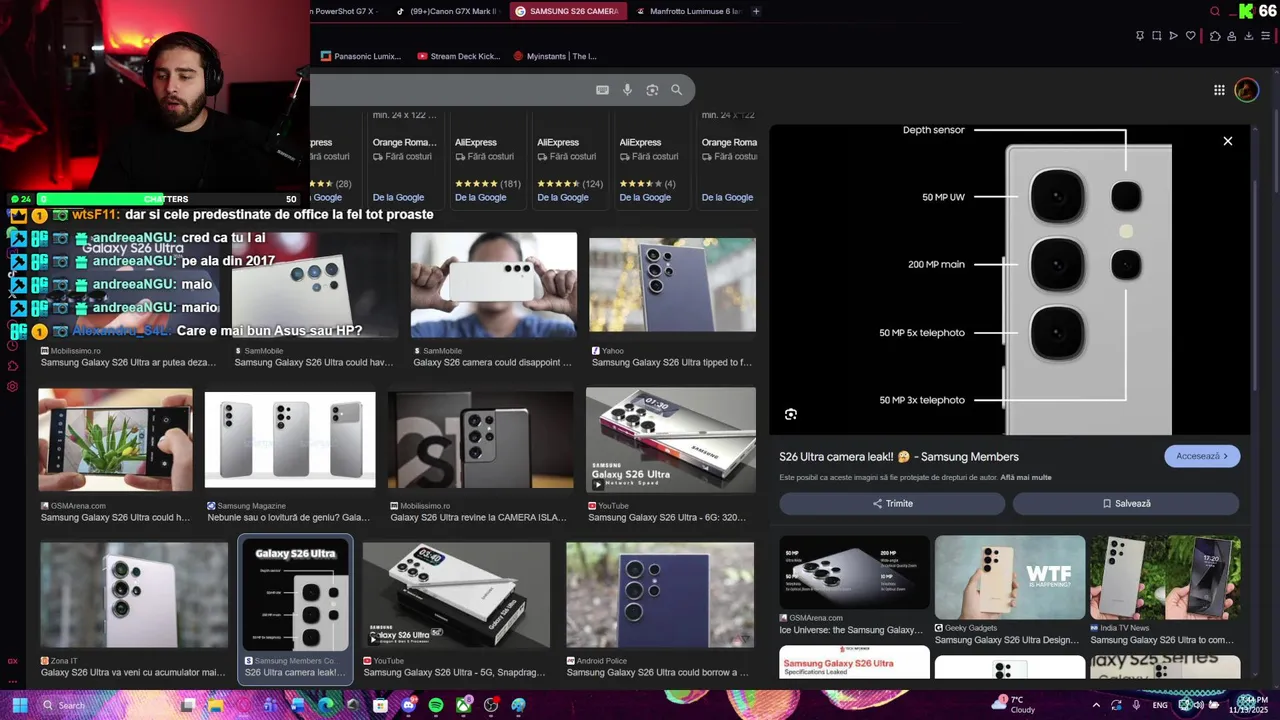1280x720 pixels.
Task: Click the magnifier search submit icon
Action: tap(677, 90)
